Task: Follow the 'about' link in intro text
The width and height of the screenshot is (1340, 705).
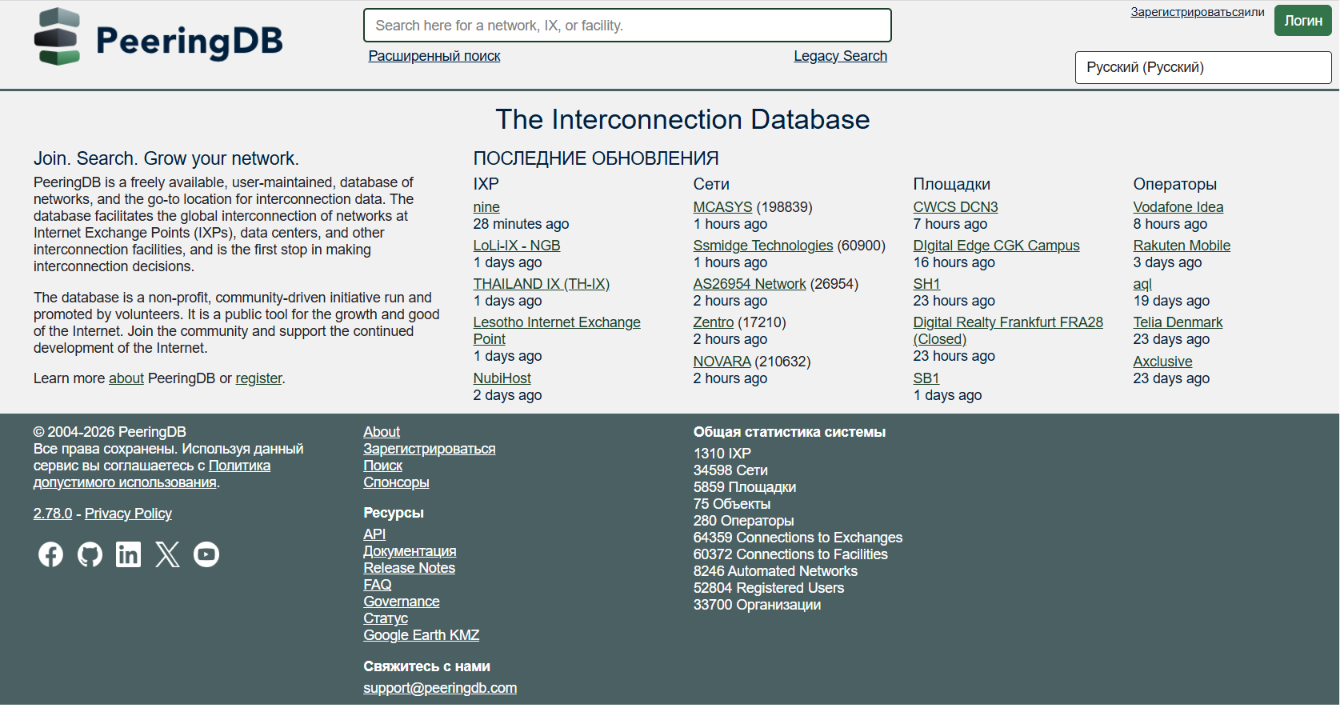Action: click(x=126, y=378)
